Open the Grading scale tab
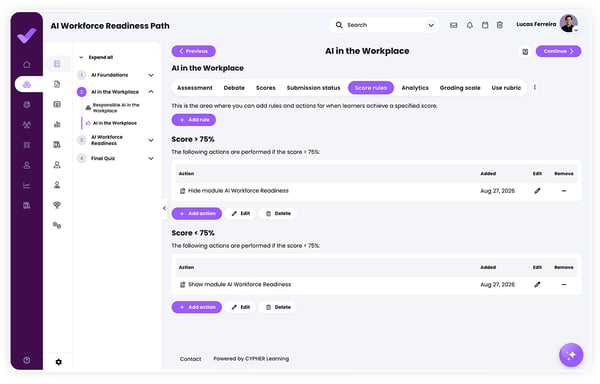This screenshot has width=600, height=384. (460, 88)
